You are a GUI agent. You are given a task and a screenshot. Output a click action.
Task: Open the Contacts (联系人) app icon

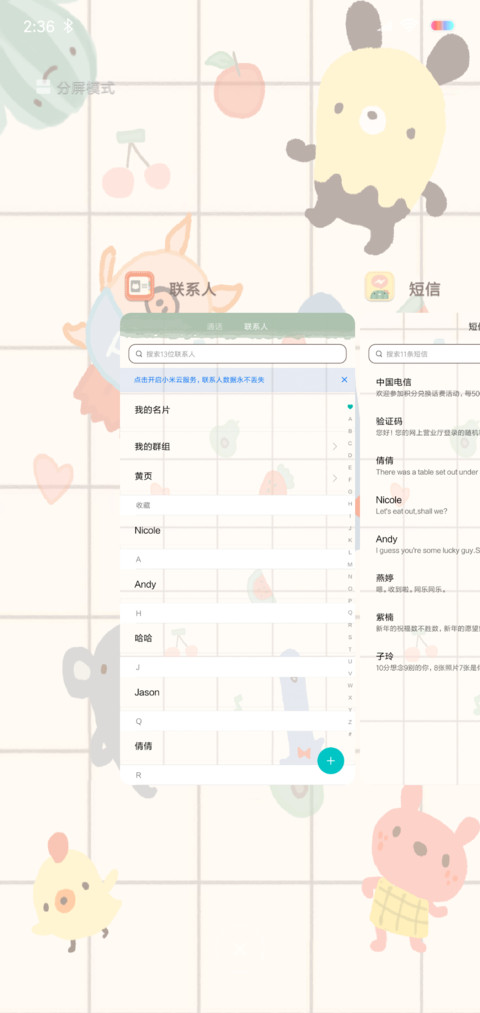point(139,286)
